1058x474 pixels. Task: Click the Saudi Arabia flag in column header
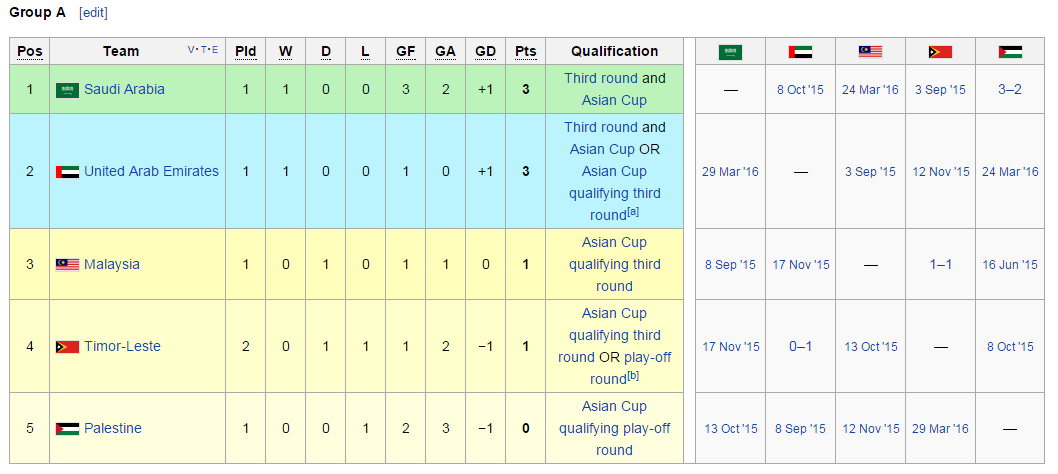point(730,52)
